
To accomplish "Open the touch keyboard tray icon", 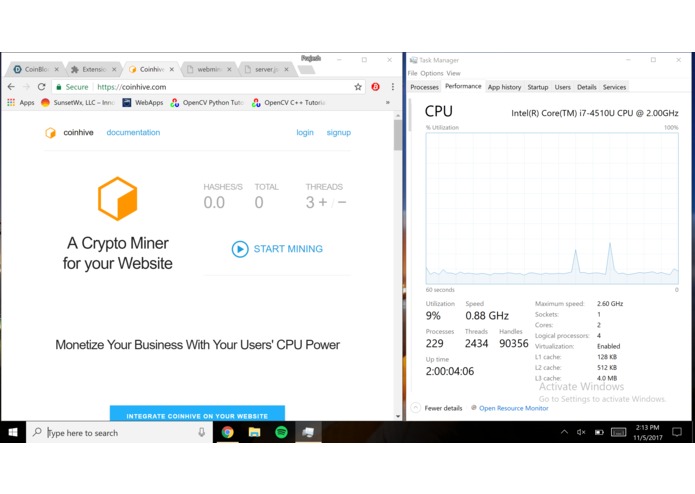I will 618,432.
